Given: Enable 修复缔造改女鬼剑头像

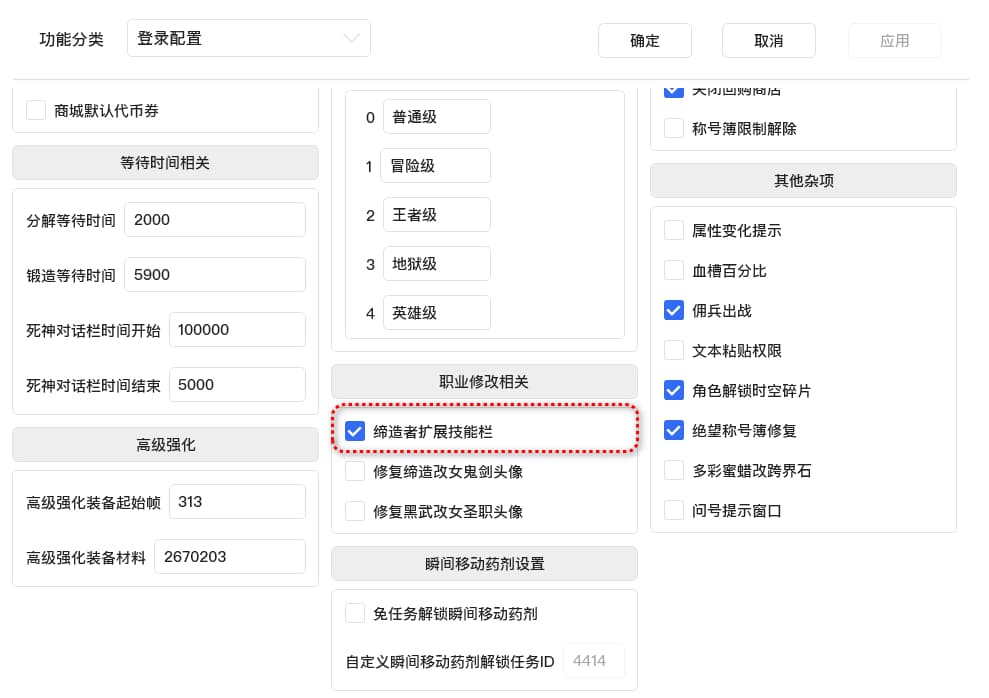Looking at the screenshot, I should click(355, 471).
